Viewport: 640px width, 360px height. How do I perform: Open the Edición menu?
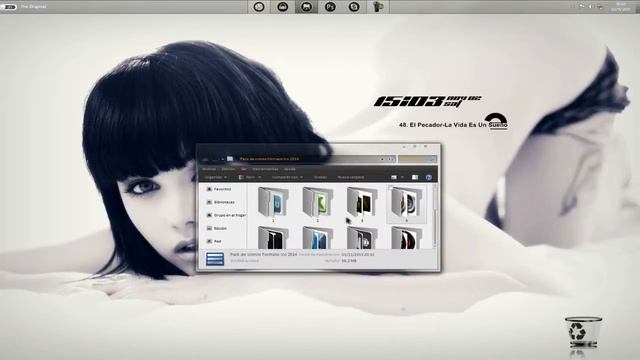(228, 169)
